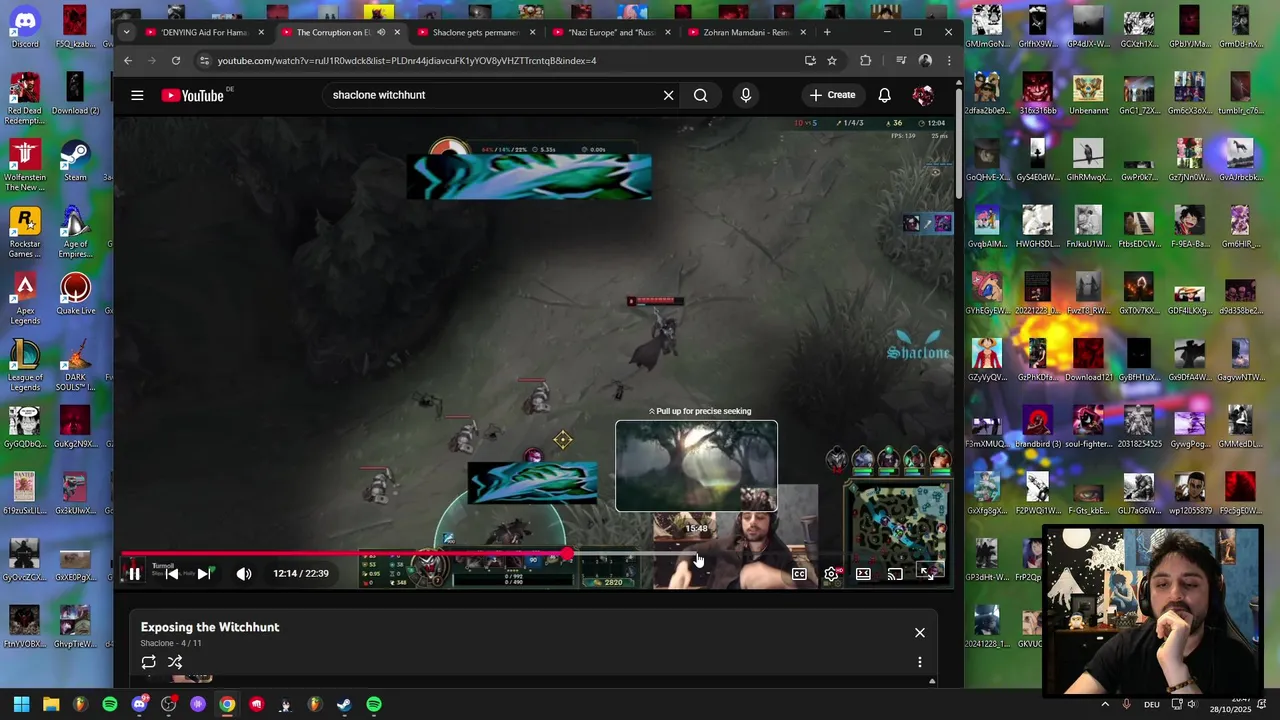This screenshot has height=720, width=1280.
Task: Open the Discord desktop shortcut
Action: [25, 27]
